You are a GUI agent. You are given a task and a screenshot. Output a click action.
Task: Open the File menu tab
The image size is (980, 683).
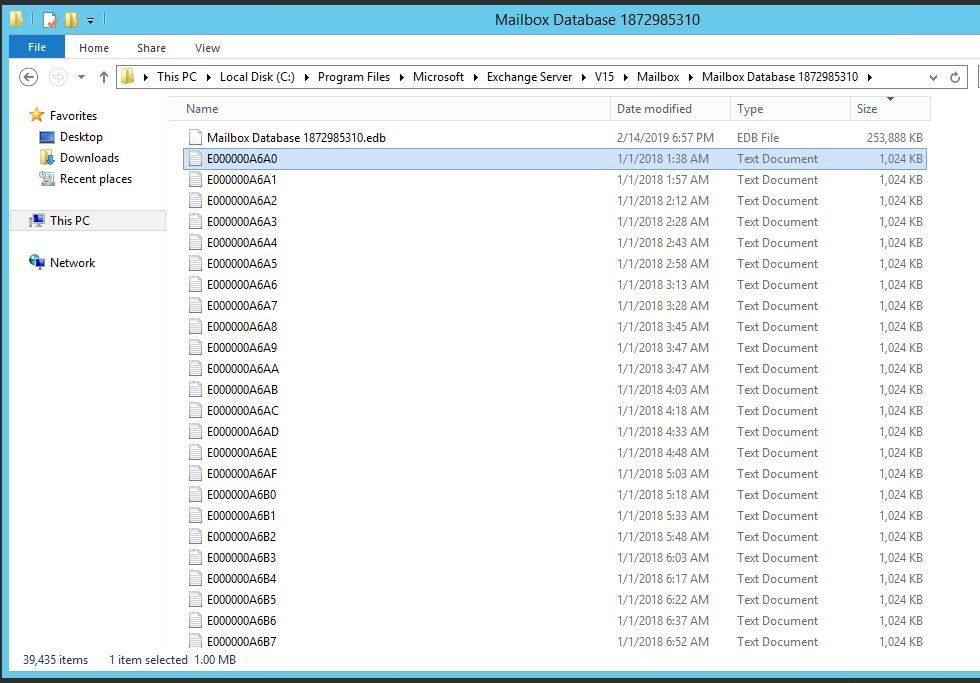(37, 47)
